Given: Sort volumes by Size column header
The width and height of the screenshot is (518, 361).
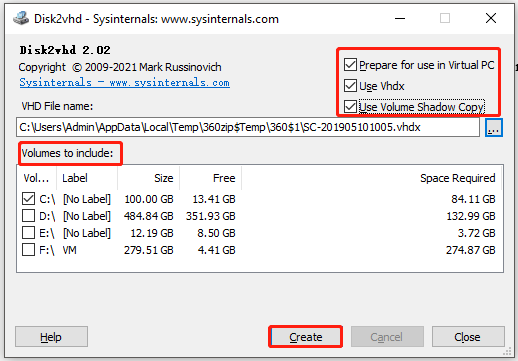Looking at the screenshot, I should (149, 178).
